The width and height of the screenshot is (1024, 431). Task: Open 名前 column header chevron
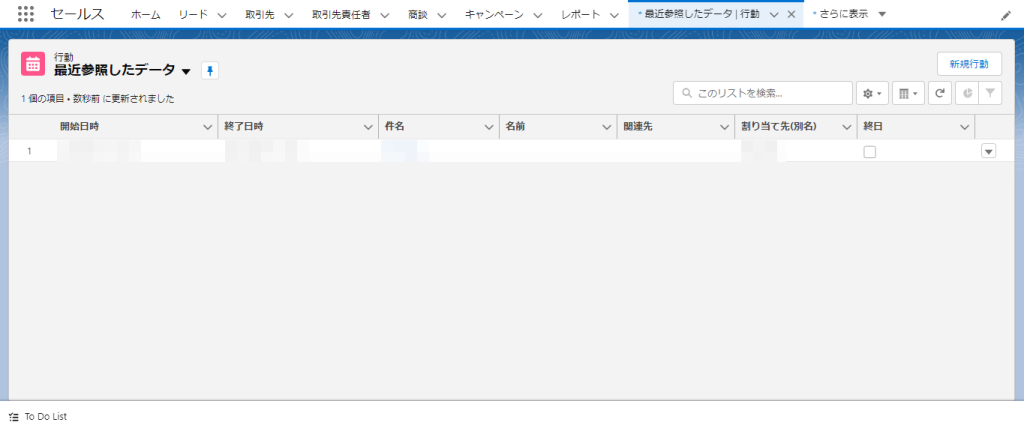[x=607, y=127]
